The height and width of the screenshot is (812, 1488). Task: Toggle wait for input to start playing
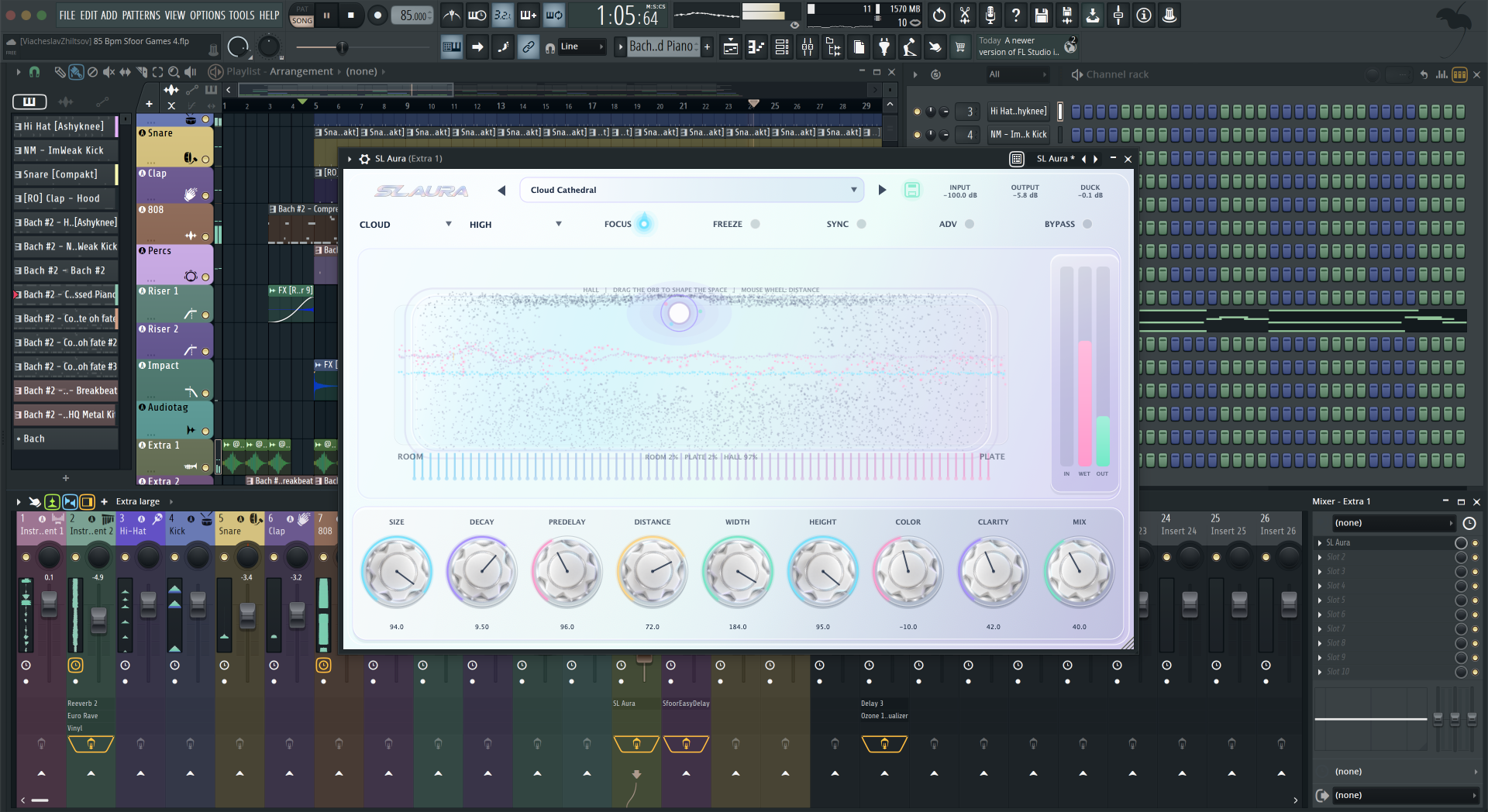coord(477,15)
